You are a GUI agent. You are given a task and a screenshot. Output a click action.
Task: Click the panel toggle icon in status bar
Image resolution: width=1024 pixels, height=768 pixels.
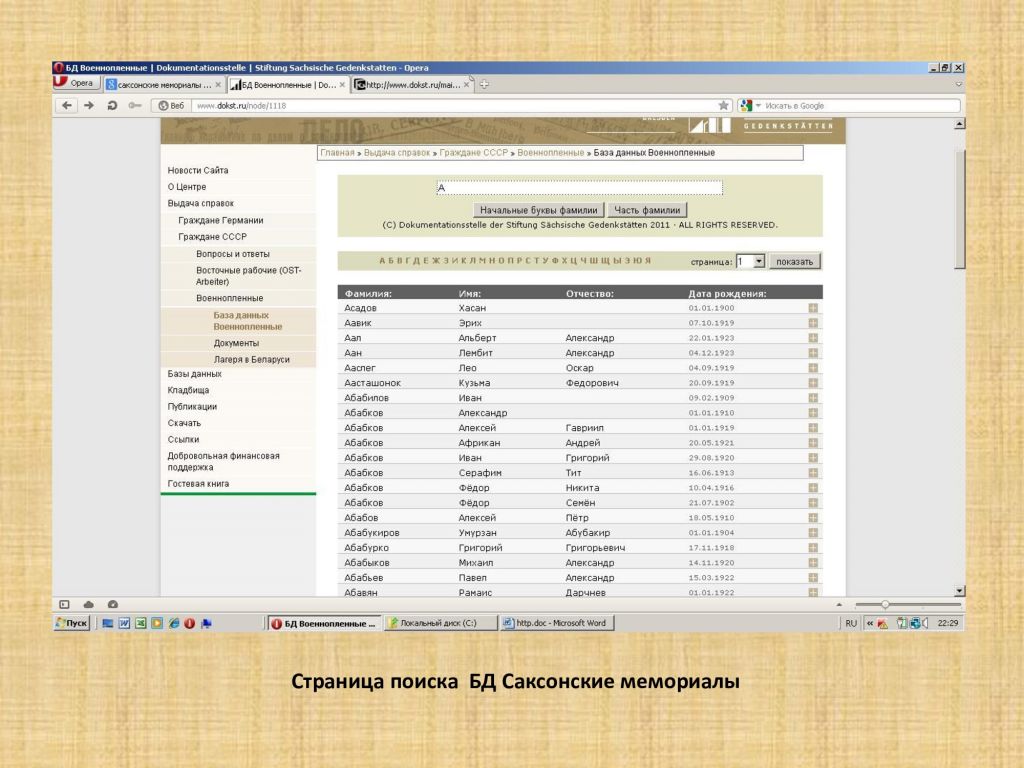pos(64,604)
